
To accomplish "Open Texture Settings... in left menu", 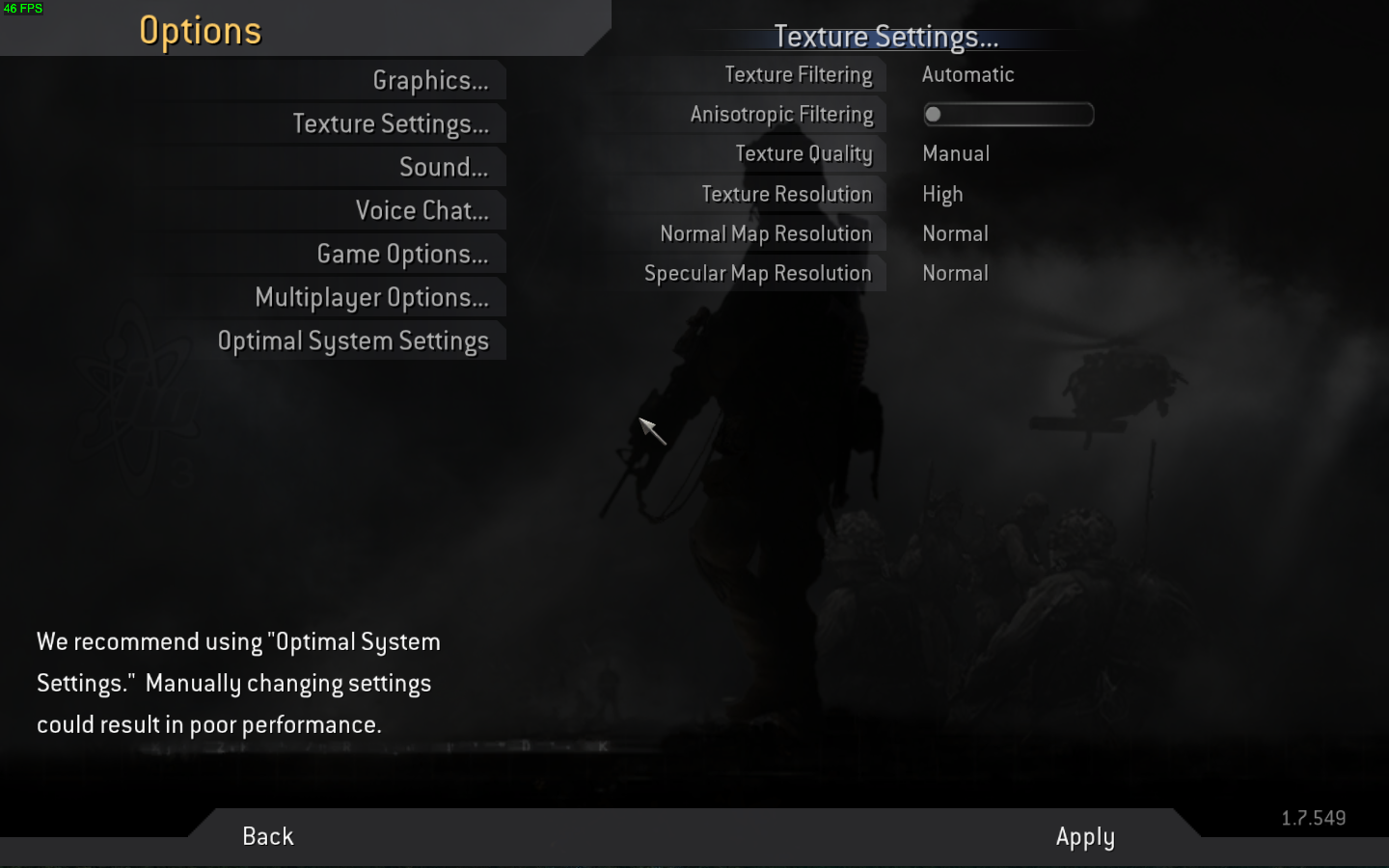I will pyautogui.click(x=391, y=124).
